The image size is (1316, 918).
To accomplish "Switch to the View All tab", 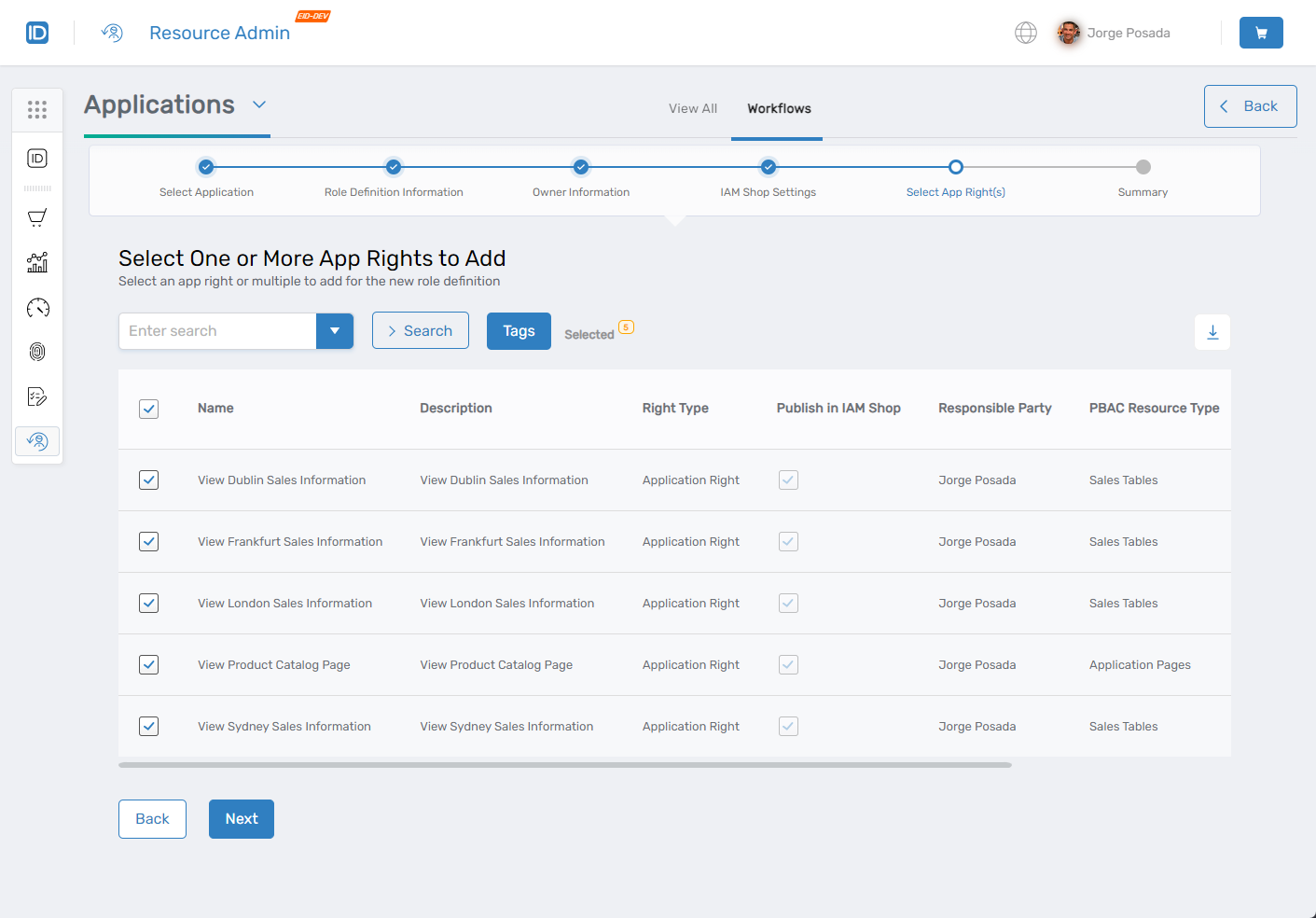I will [x=692, y=108].
